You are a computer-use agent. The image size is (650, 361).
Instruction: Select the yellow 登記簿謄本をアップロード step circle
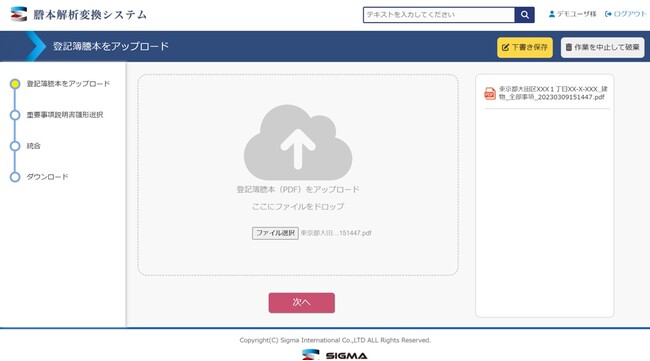point(15,84)
